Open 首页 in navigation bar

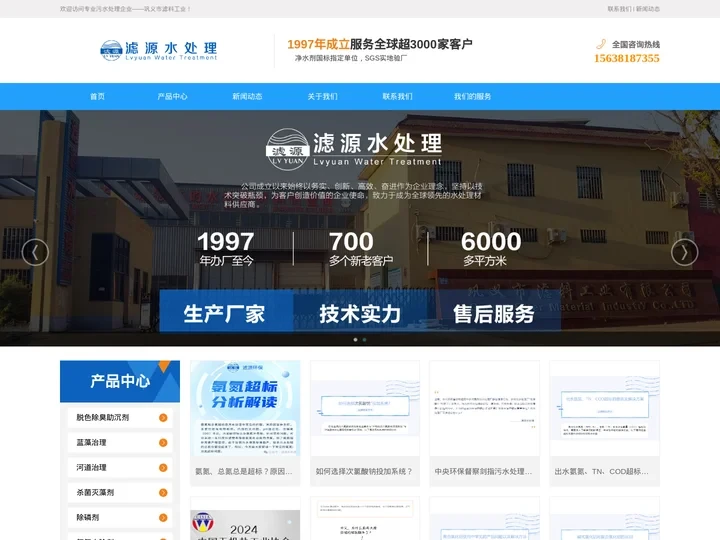tap(97, 96)
